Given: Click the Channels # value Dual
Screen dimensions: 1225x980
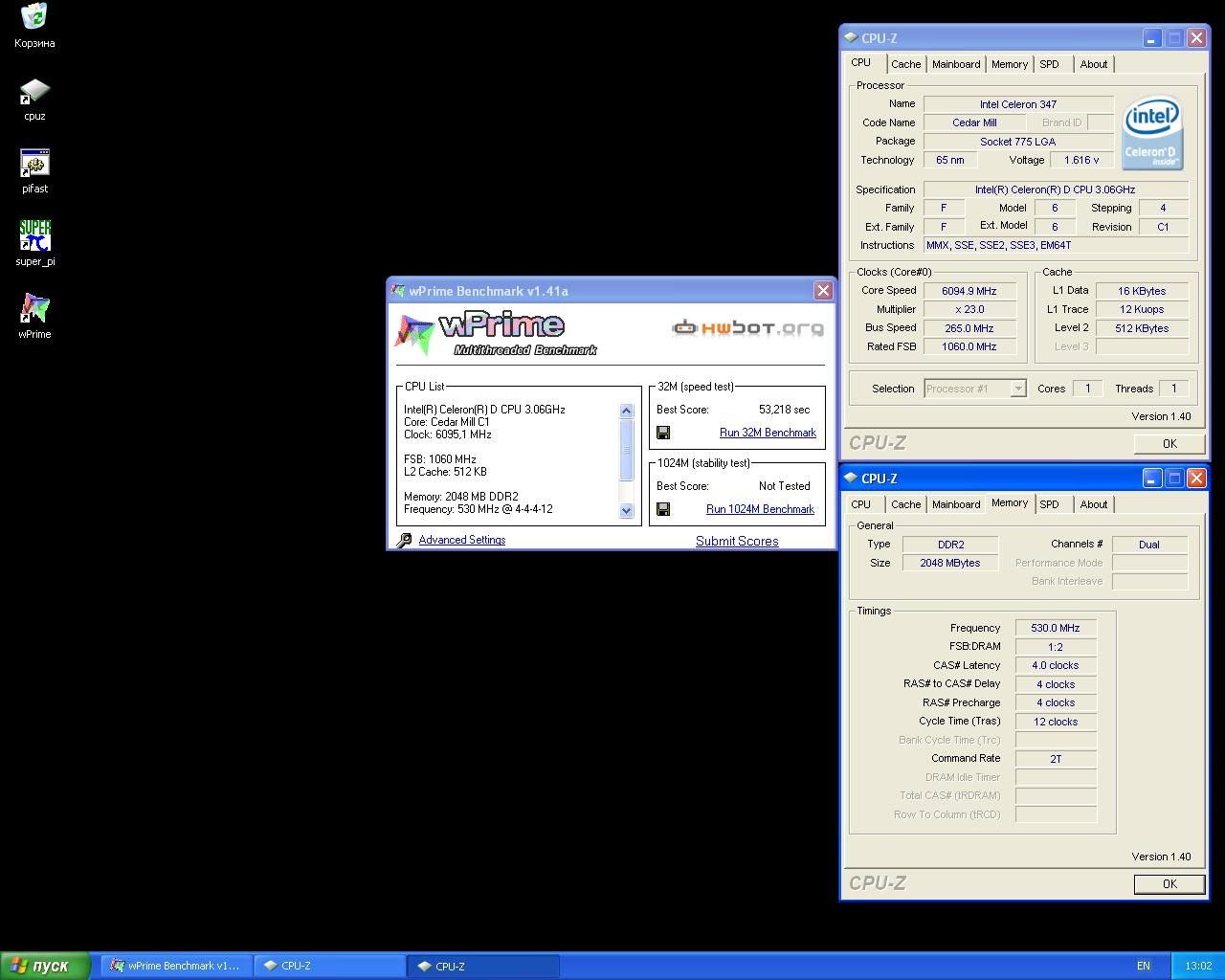Looking at the screenshot, I should pyautogui.click(x=1149, y=545).
